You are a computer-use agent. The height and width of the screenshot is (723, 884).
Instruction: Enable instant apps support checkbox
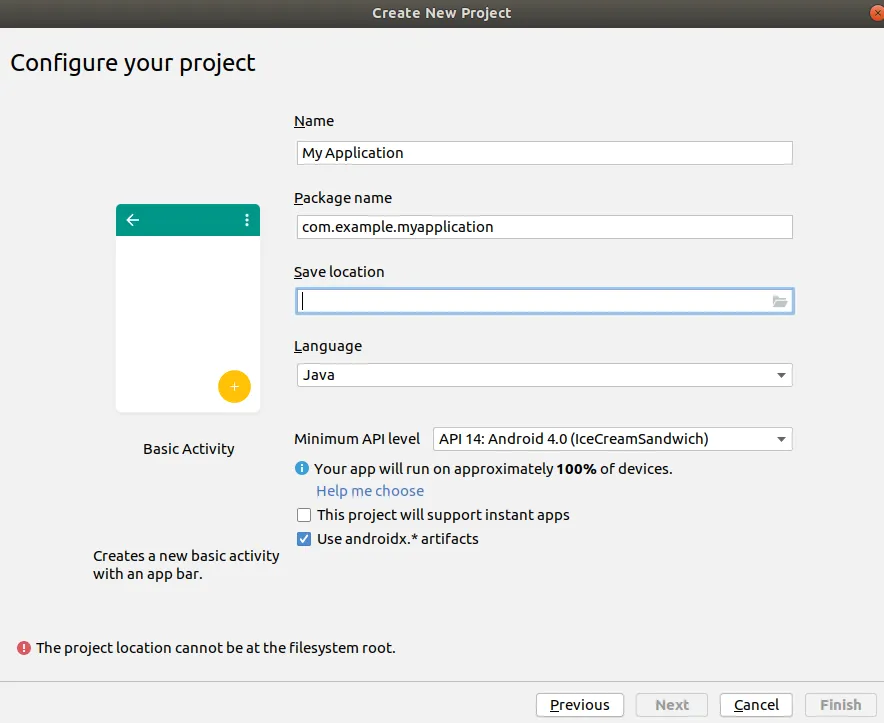304,515
